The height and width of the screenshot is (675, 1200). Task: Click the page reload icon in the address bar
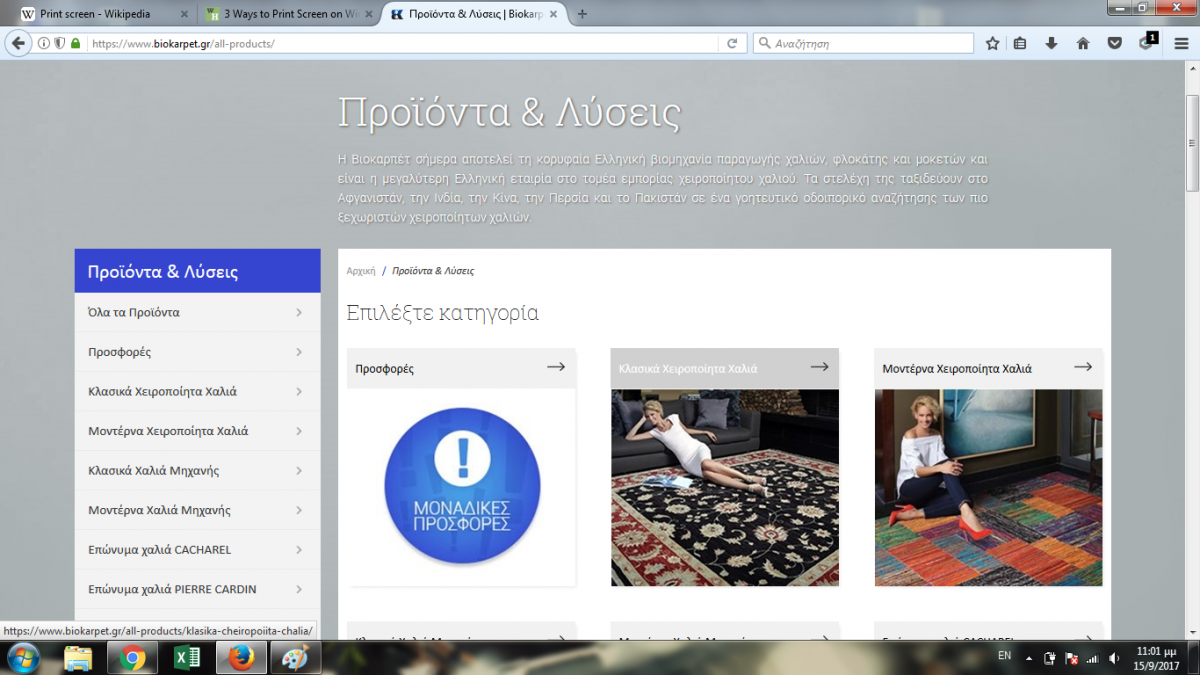(732, 44)
